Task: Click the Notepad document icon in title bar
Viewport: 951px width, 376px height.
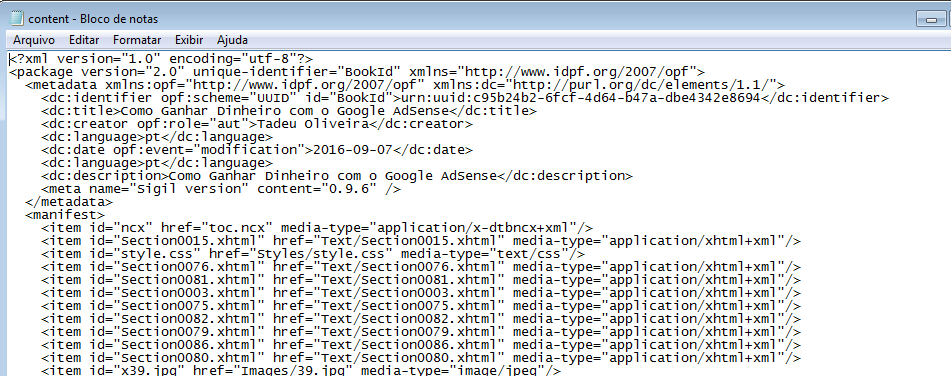Action: [16, 19]
